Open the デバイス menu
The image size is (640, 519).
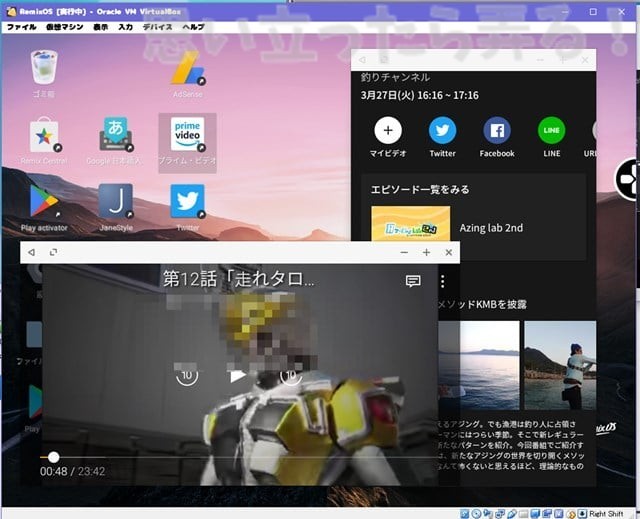[158, 27]
